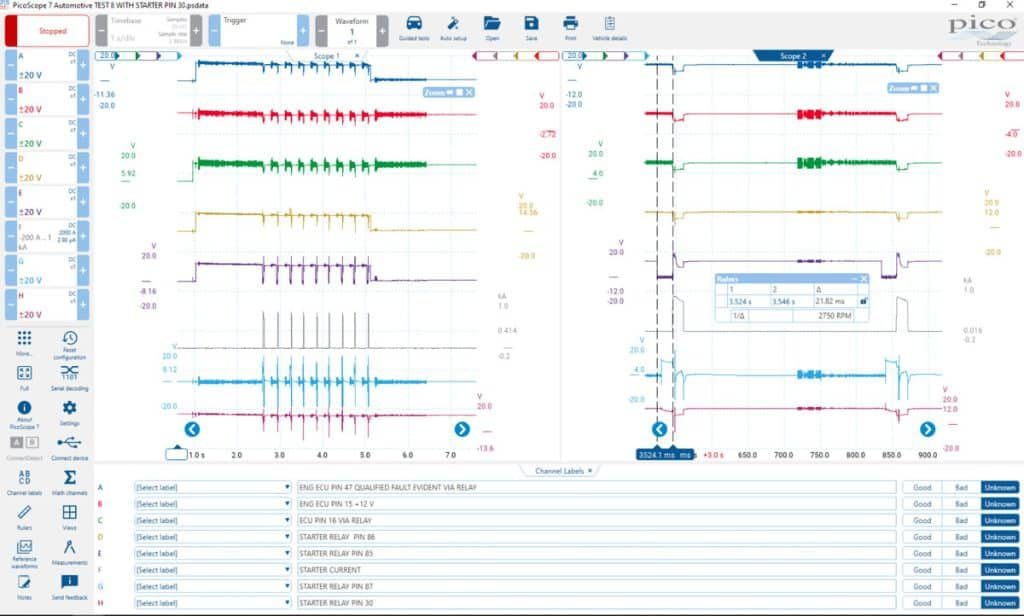This screenshot has width=1024, height=616.
Task: Switch to the Scope 2 tab
Action: pyautogui.click(x=793, y=56)
